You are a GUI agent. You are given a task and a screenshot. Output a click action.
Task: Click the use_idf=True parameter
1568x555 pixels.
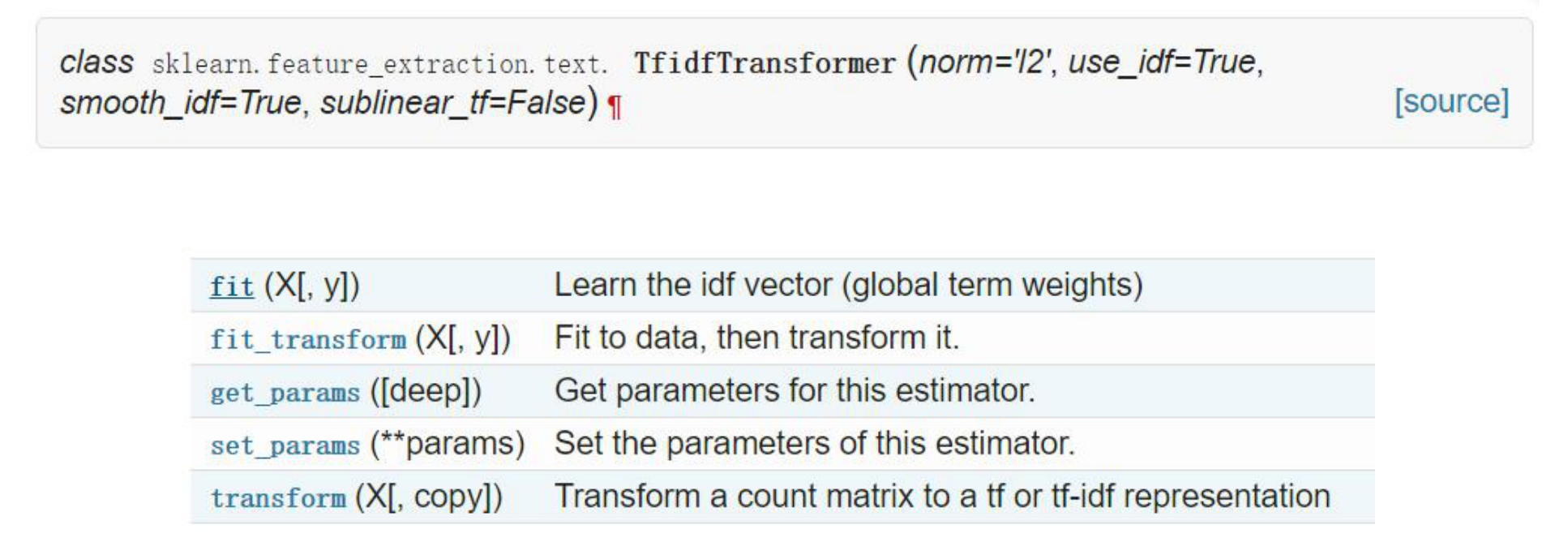1162,62
